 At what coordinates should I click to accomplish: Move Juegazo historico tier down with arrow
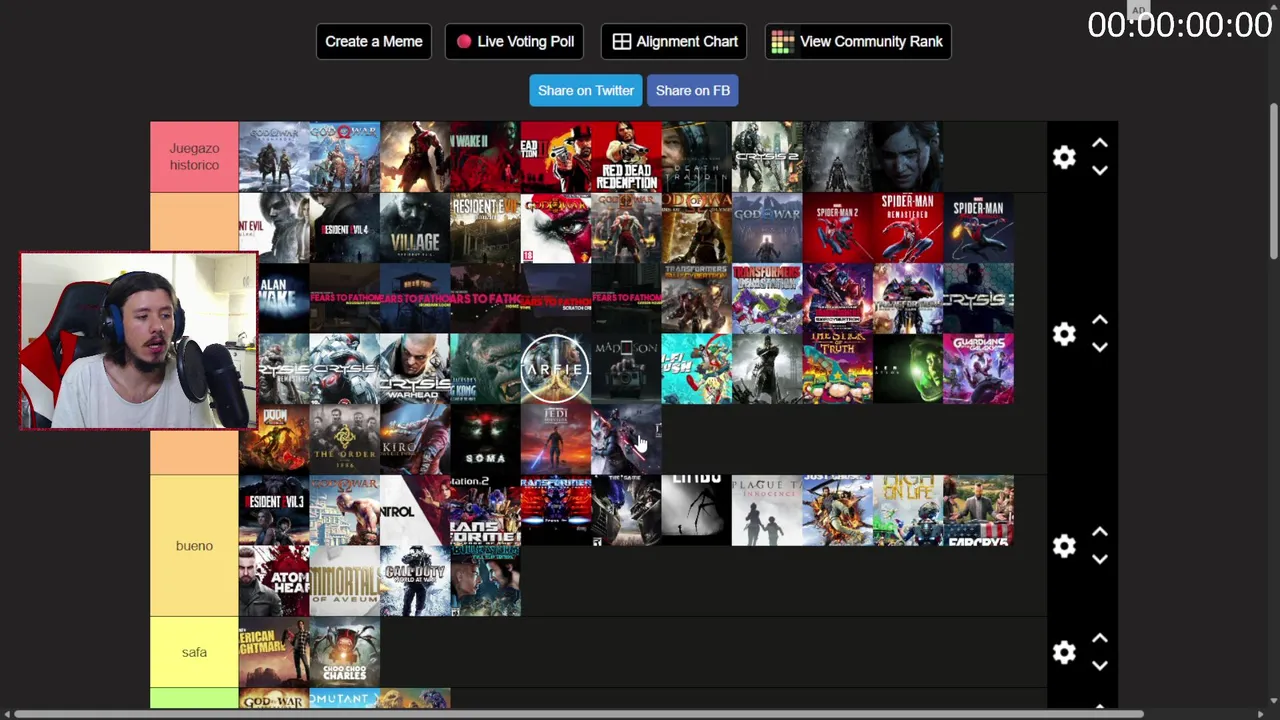point(1100,171)
